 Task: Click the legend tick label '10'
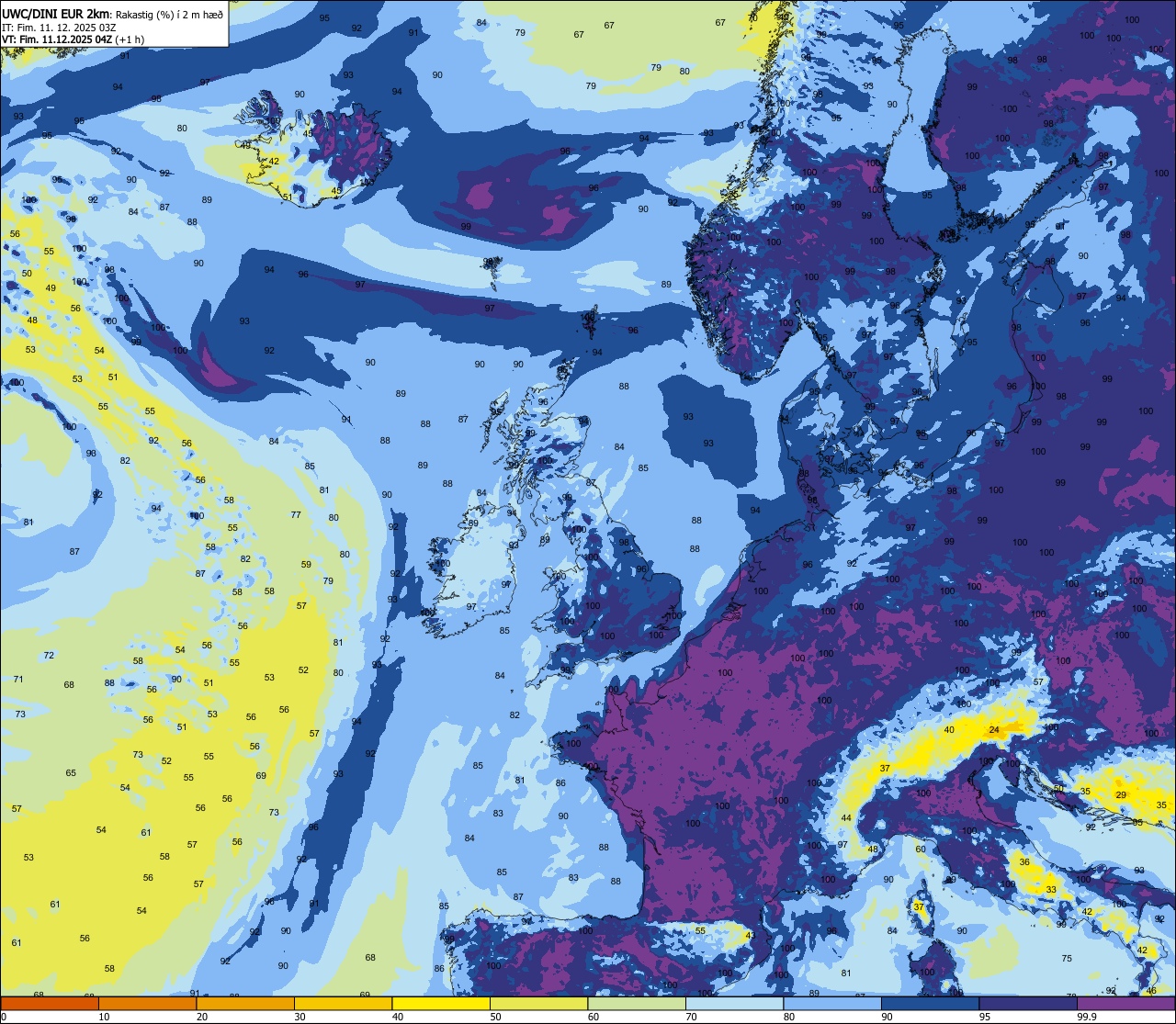coord(104,1017)
